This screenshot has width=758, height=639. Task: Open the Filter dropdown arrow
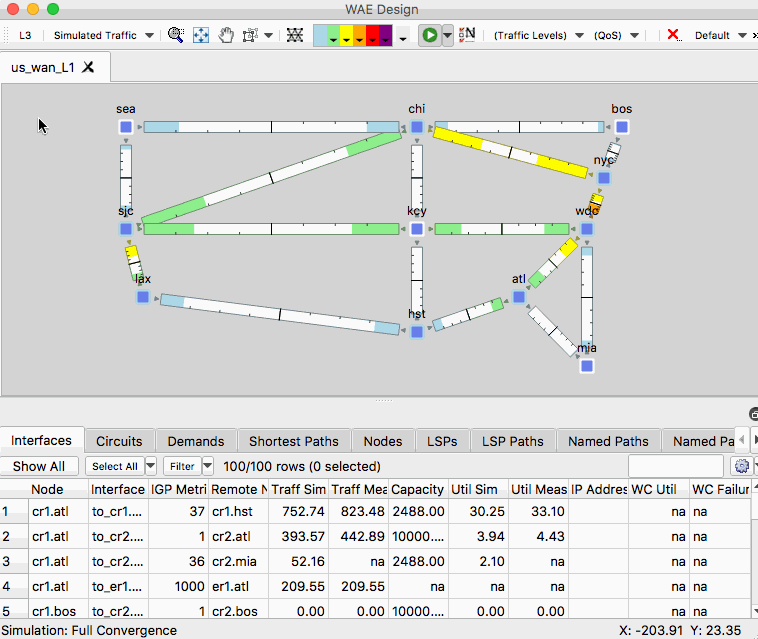pos(207,466)
